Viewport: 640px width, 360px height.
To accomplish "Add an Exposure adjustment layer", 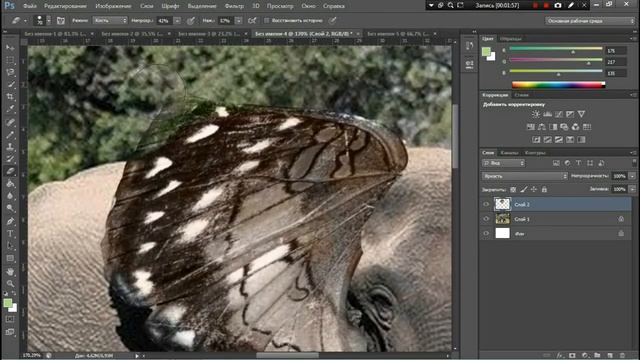I will tap(570, 114).
